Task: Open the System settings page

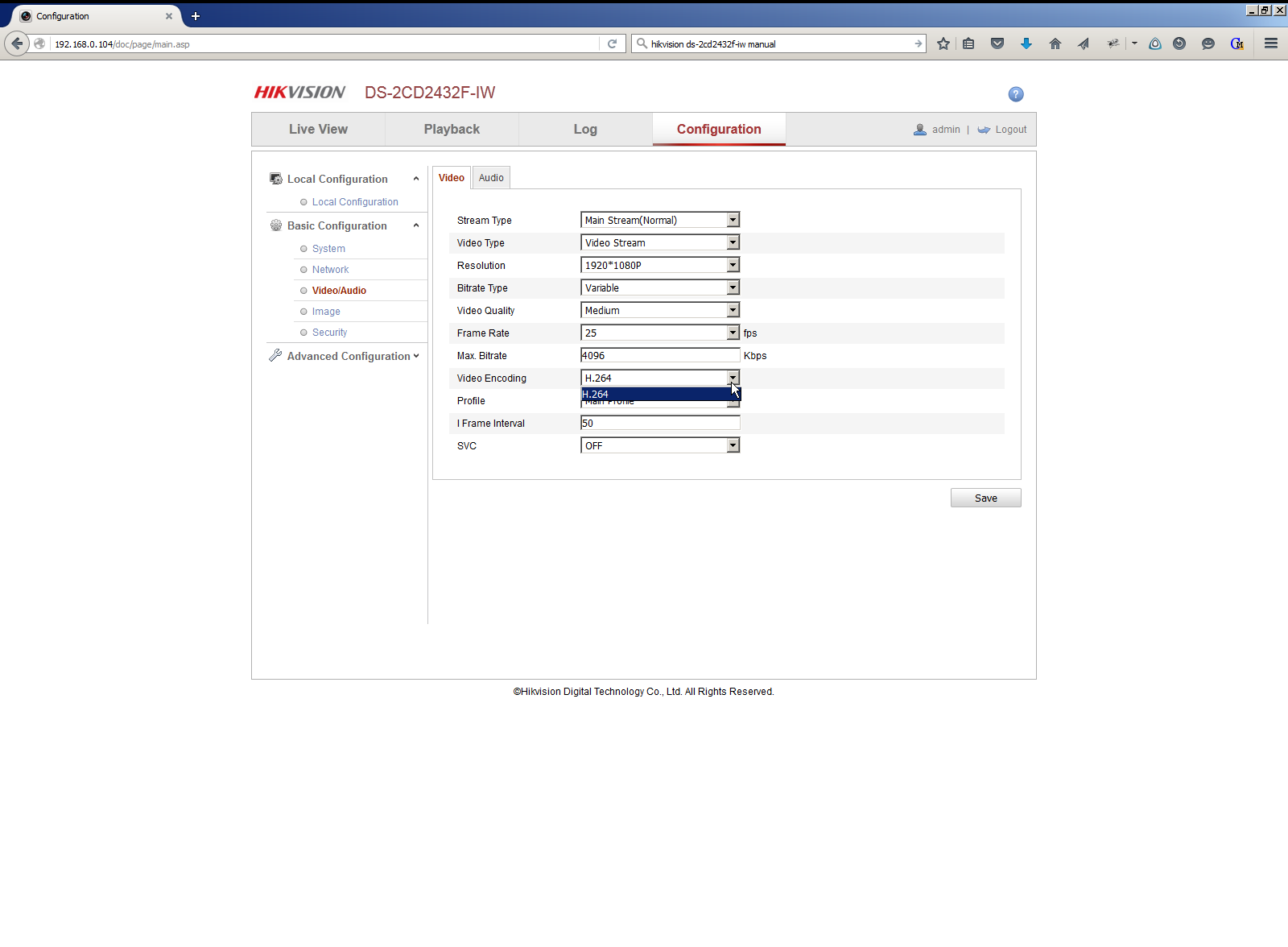Action: click(328, 249)
